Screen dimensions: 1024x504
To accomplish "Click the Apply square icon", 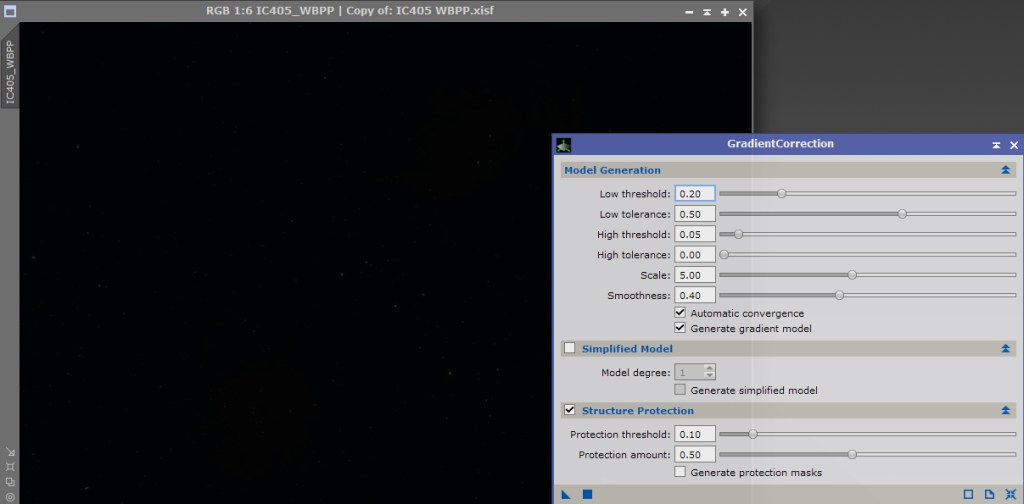I will pos(588,494).
